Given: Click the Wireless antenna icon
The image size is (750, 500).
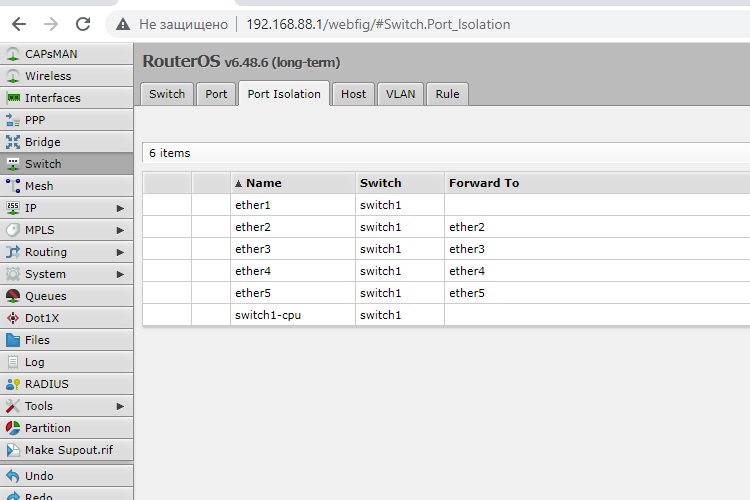Looking at the screenshot, I should coord(13,76).
